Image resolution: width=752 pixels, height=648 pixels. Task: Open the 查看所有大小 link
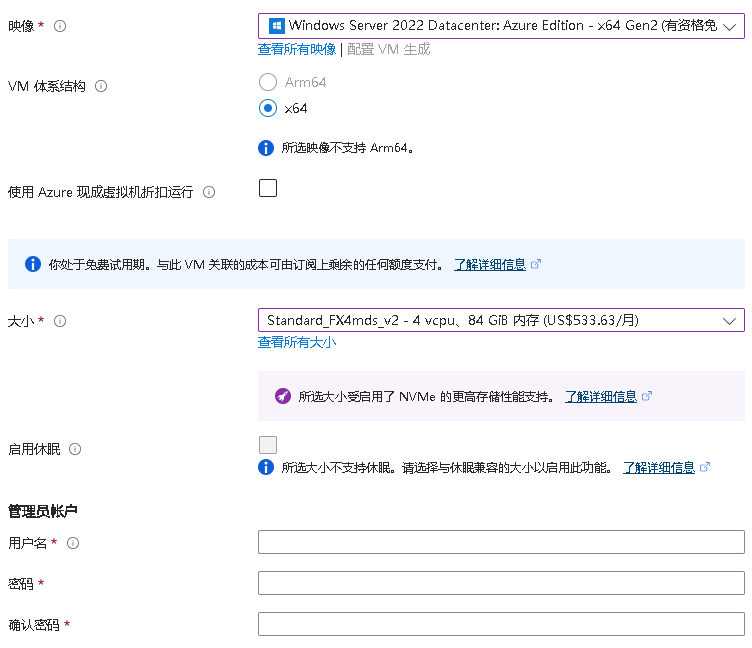[297, 342]
